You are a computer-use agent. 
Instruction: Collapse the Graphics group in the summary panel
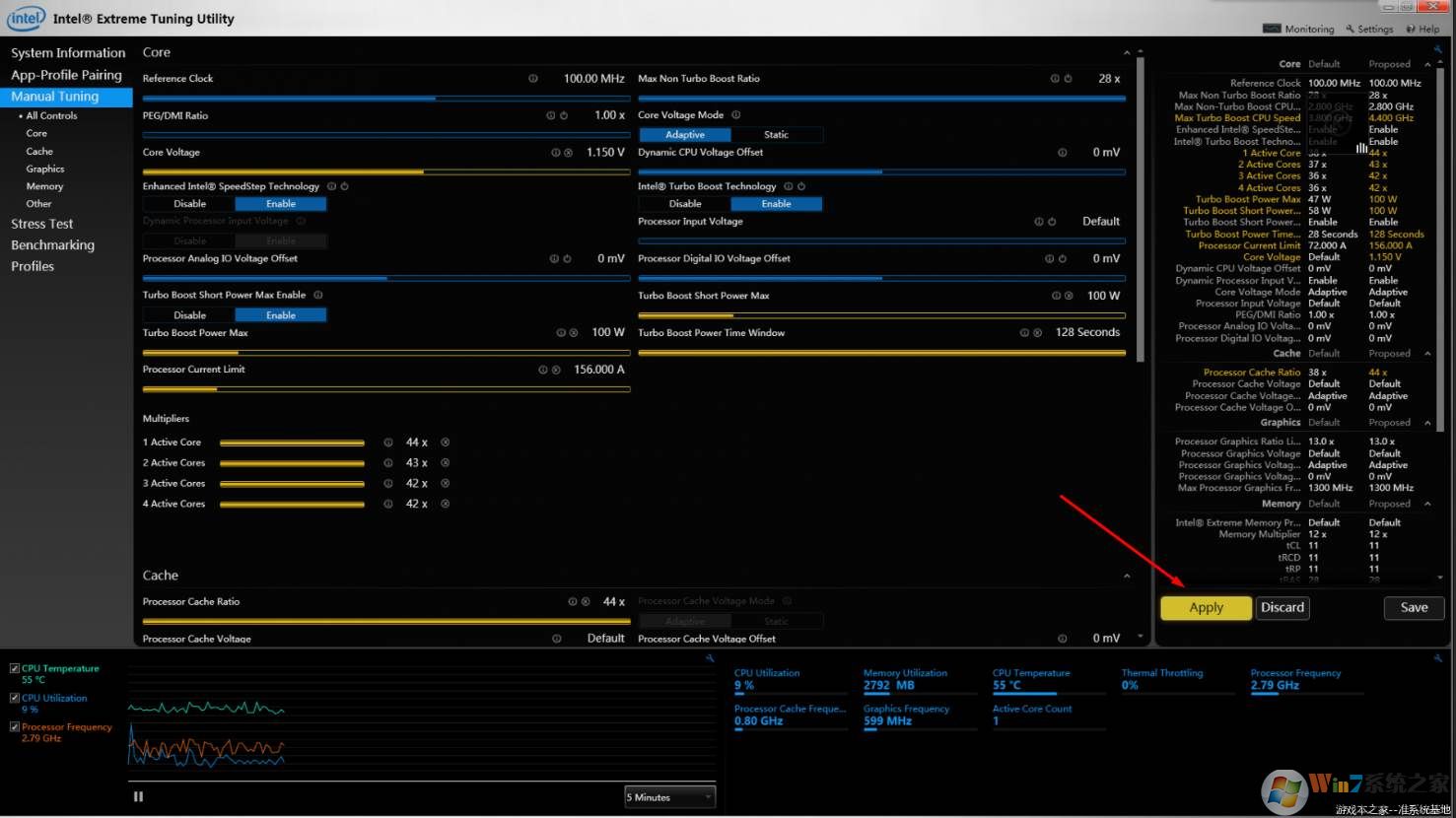[x=1427, y=423]
